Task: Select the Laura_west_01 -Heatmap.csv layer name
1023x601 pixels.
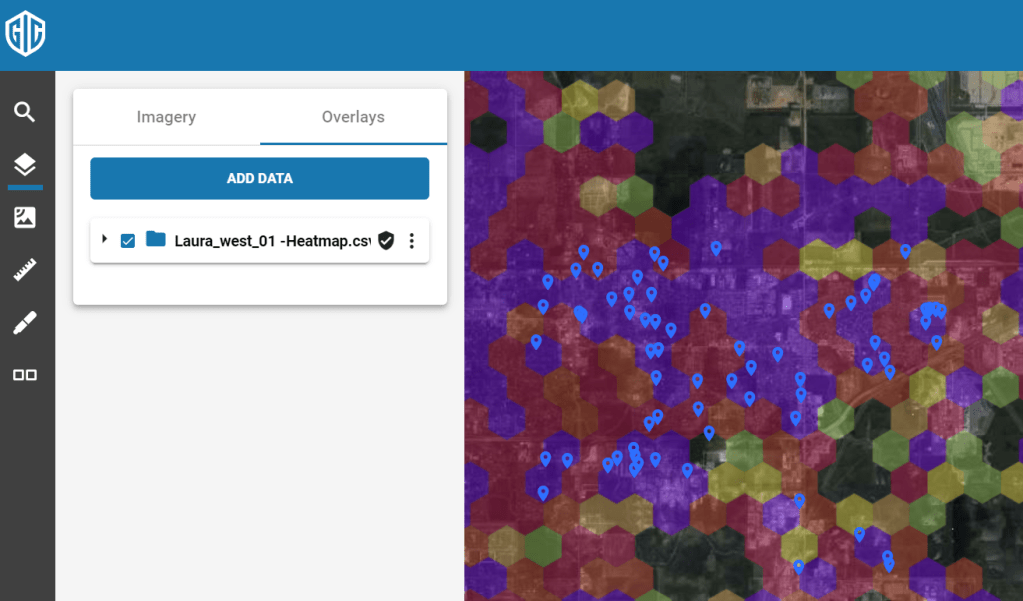Action: [272, 241]
